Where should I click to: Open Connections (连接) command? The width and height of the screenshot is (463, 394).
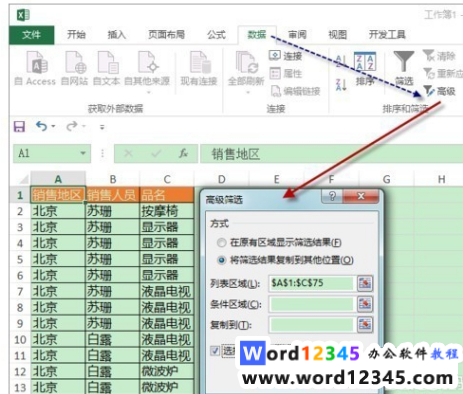point(286,56)
